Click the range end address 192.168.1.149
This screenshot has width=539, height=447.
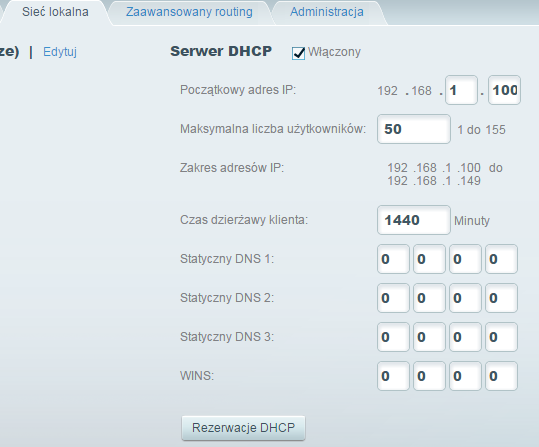434,181
